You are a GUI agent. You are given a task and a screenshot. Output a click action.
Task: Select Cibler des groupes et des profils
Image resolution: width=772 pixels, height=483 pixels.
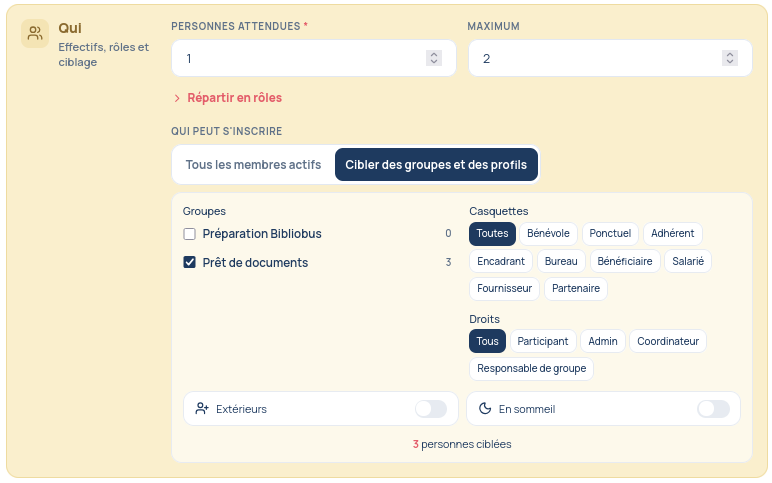(x=436, y=164)
